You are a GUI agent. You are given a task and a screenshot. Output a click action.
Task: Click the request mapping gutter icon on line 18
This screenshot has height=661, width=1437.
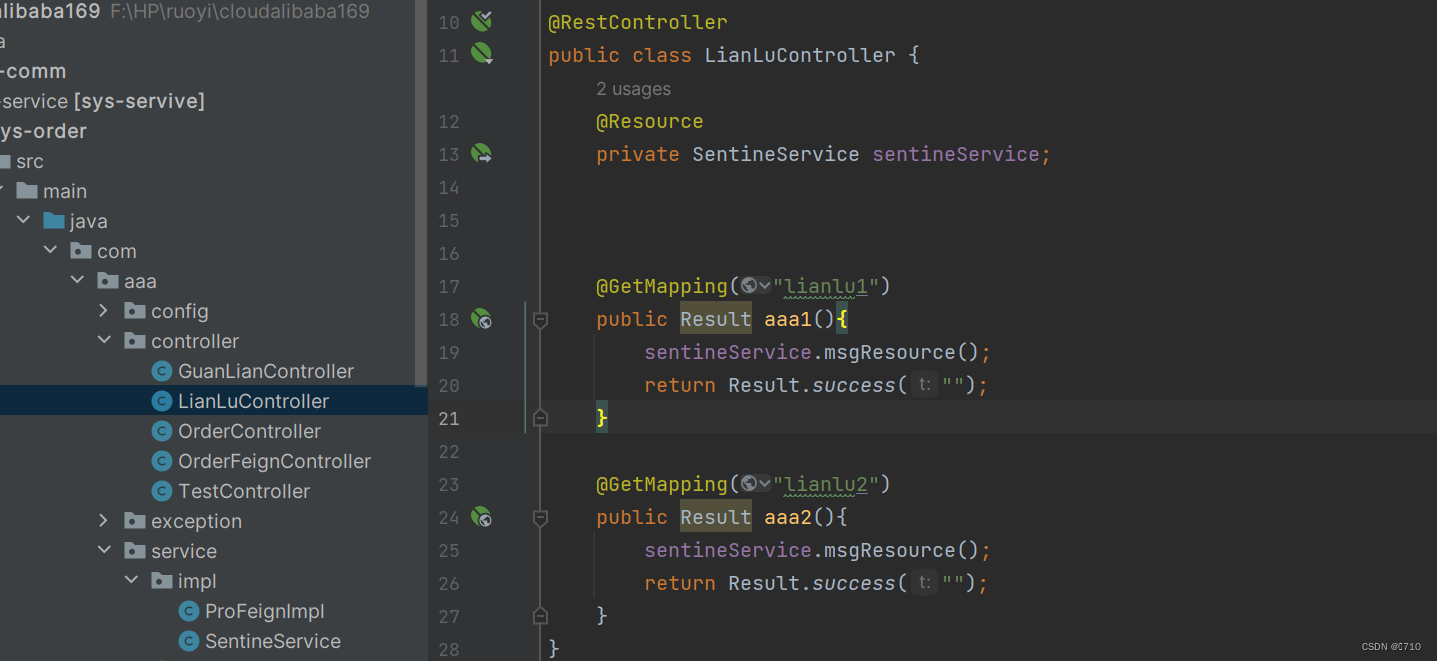481,318
